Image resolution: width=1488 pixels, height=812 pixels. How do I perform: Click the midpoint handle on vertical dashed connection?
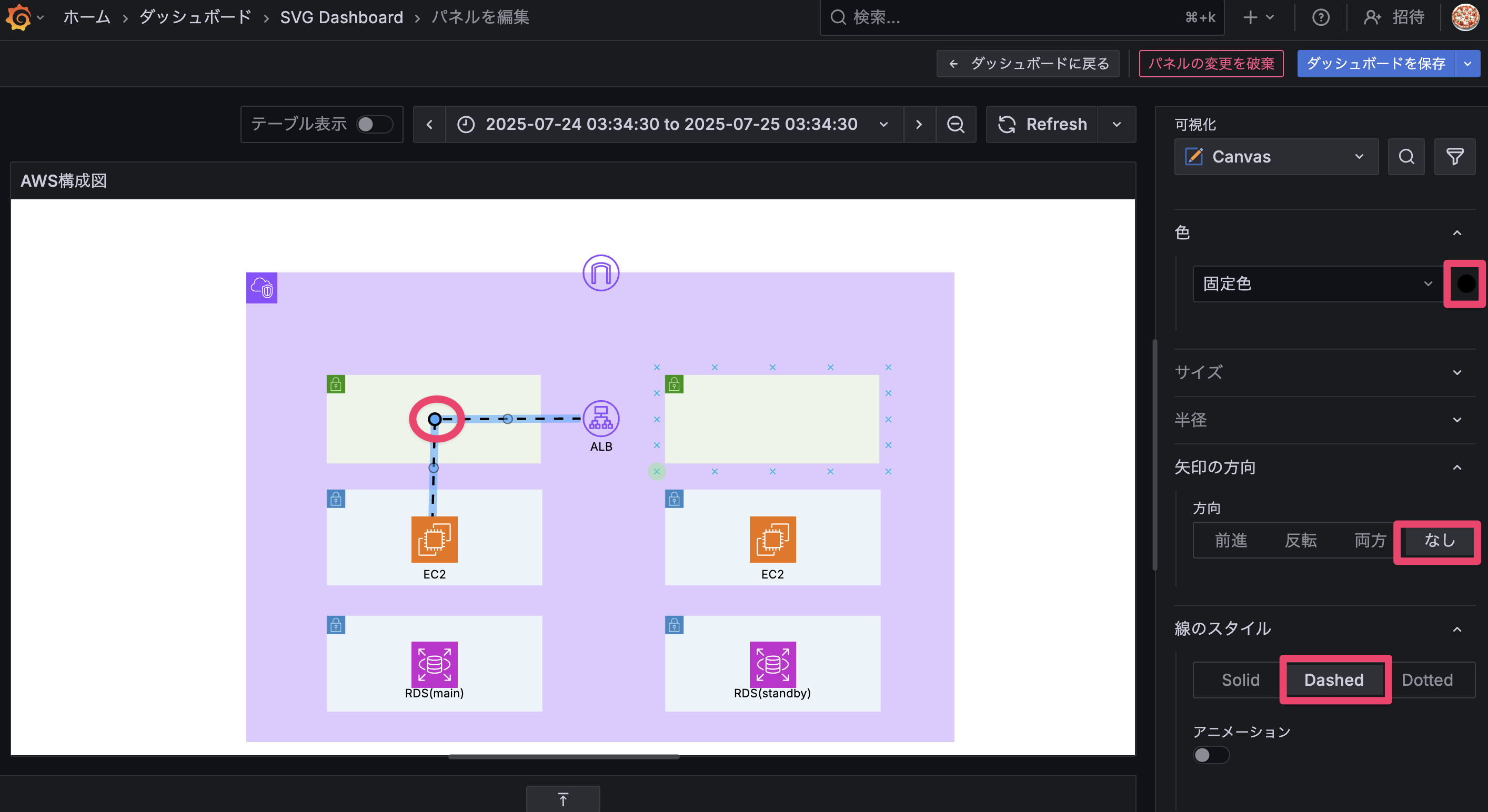(433, 468)
